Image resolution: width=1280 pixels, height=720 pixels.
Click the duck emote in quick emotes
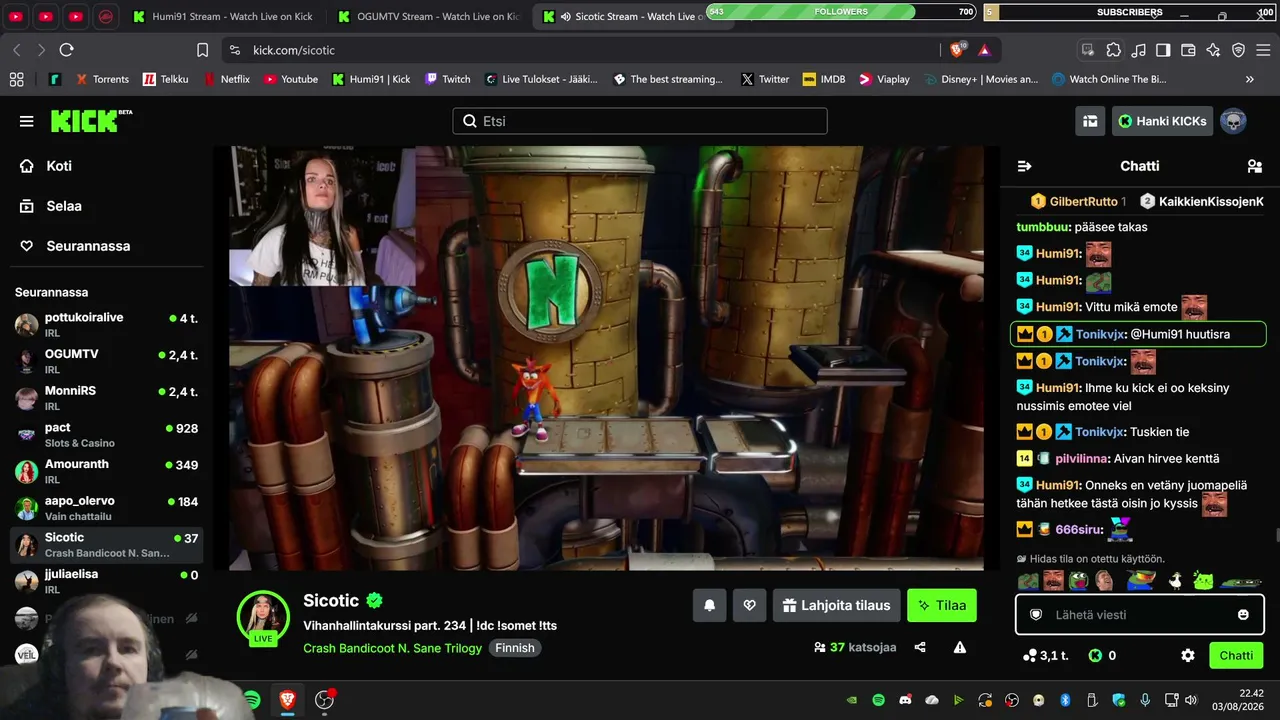coord(1176,581)
